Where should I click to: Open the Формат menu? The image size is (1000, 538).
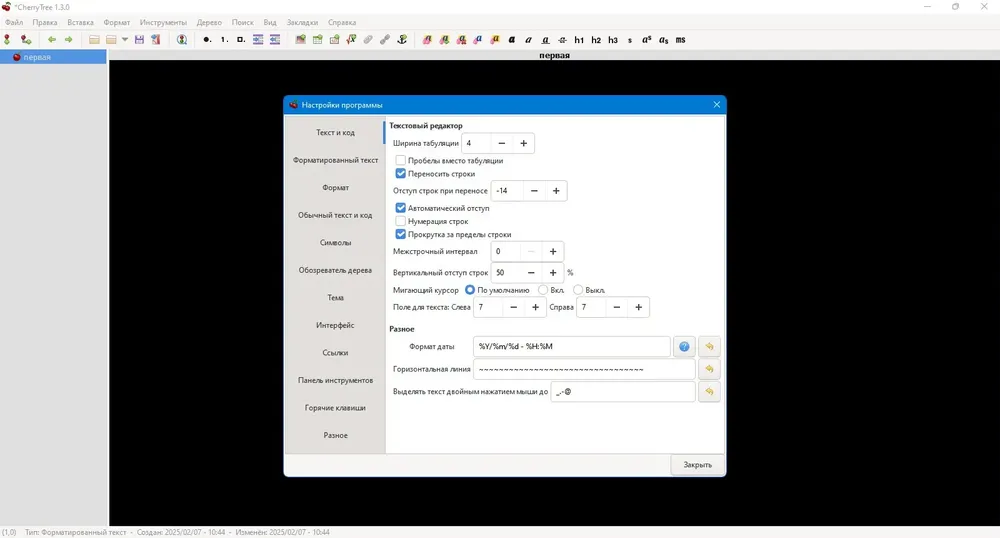(x=117, y=22)
